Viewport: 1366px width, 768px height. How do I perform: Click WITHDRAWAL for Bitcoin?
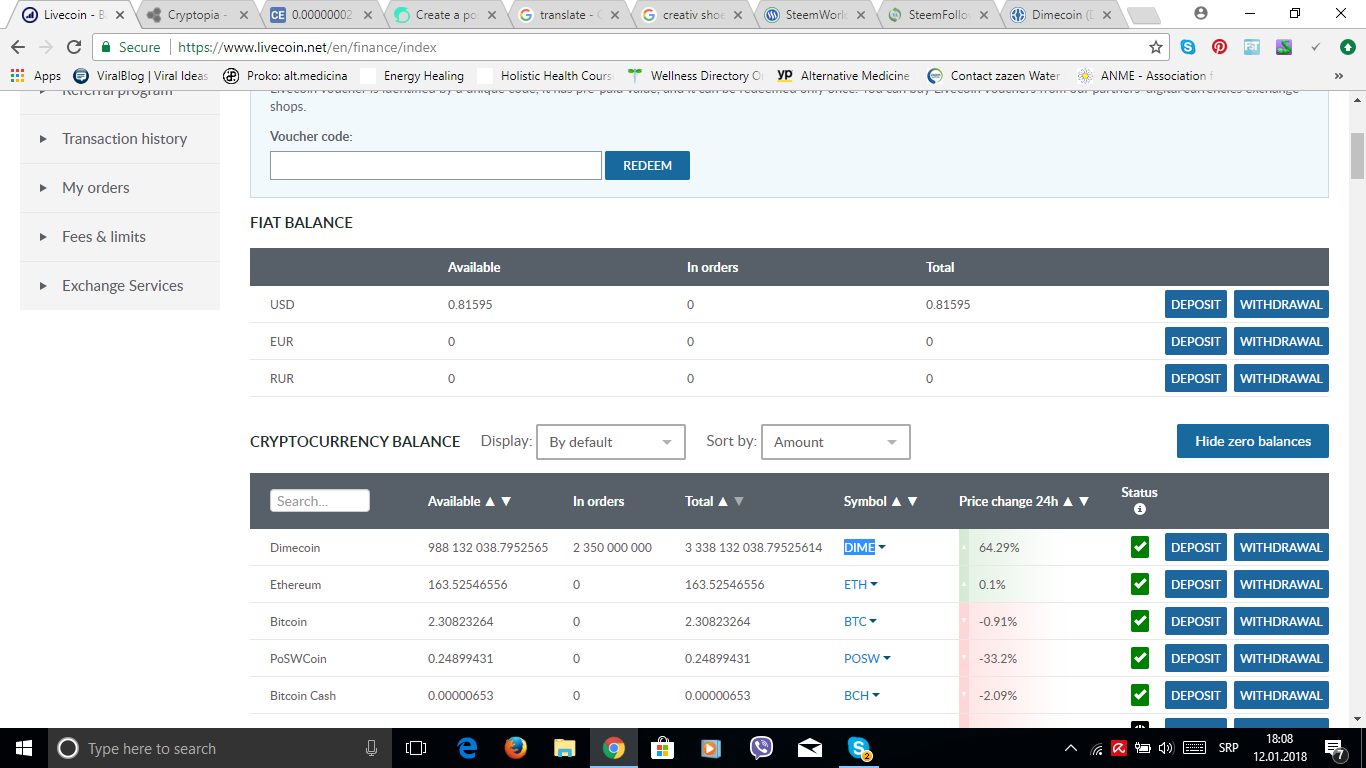click(x=1281, y=621)
